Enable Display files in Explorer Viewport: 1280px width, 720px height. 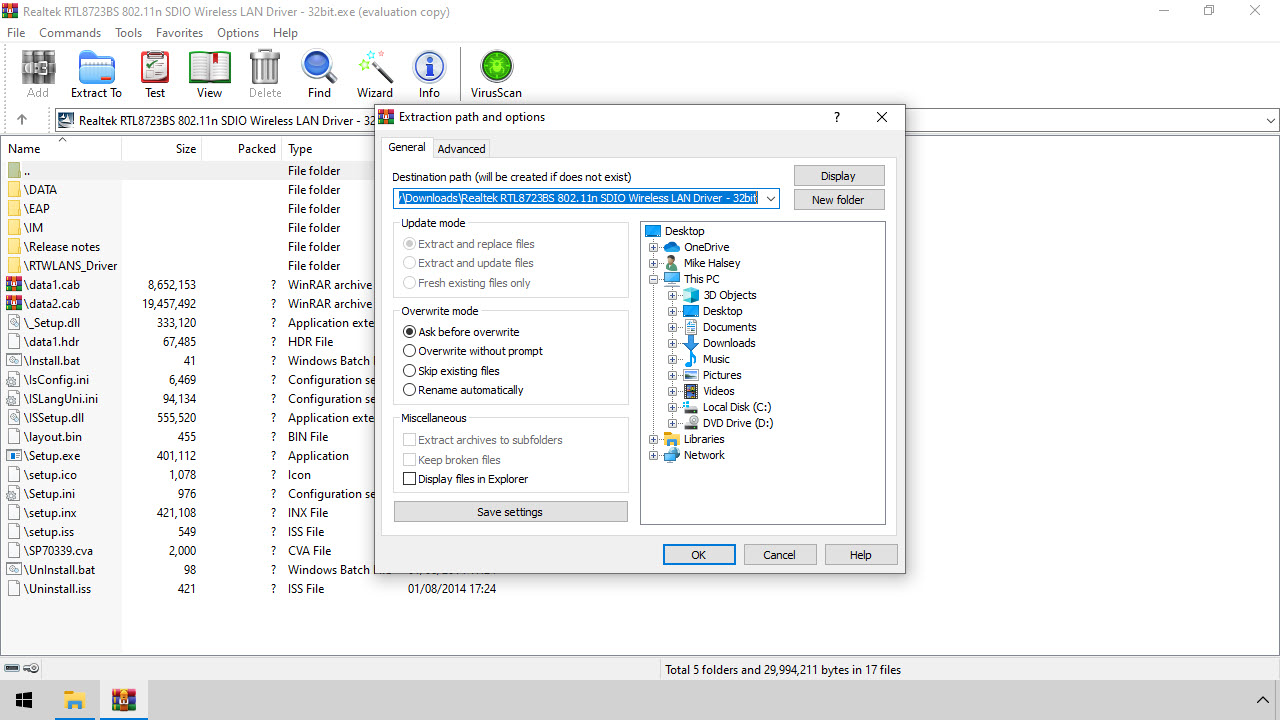coord(465,479)
